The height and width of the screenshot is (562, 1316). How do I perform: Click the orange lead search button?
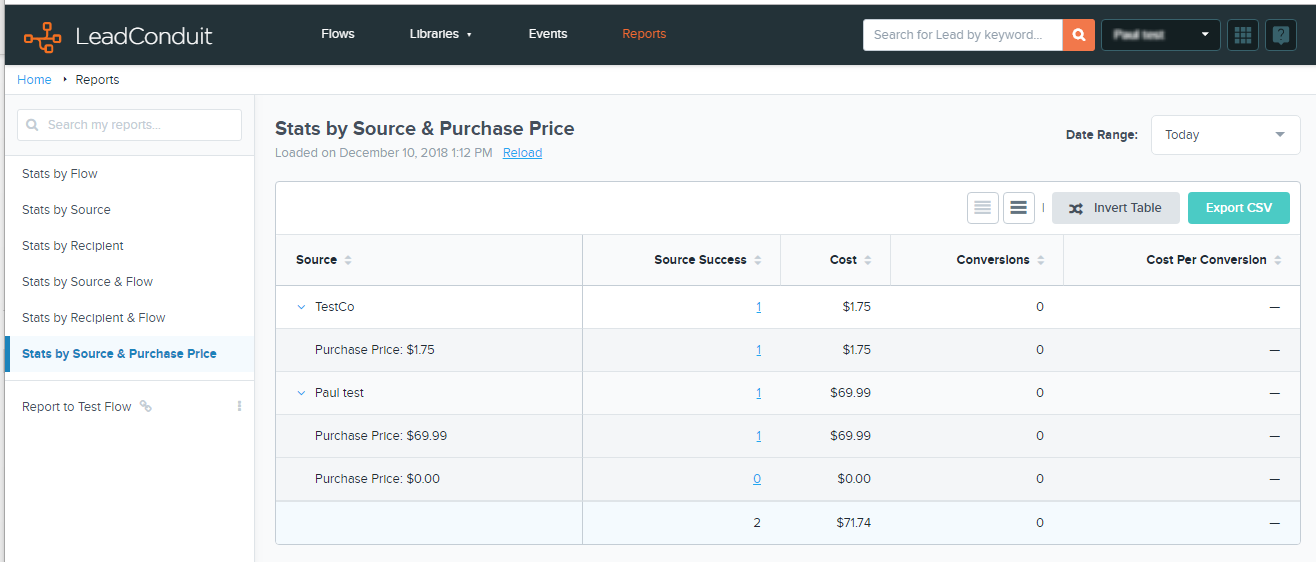point(1078,34)
